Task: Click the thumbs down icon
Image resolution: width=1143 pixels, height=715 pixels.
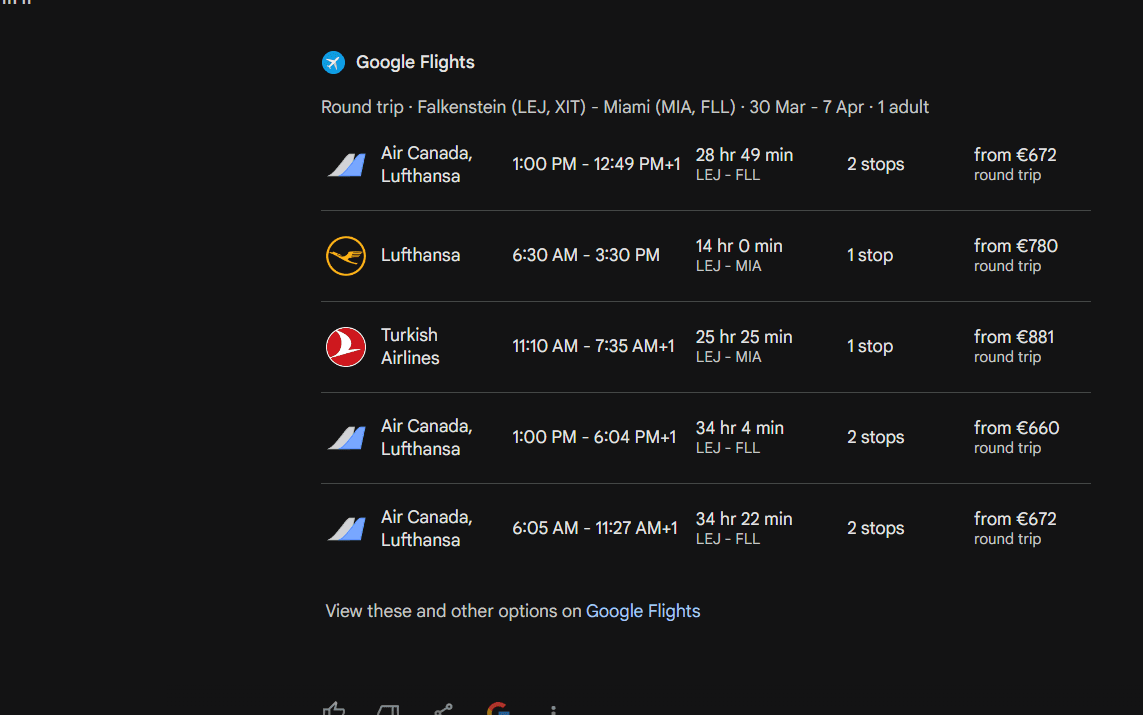Action: [388, 710]
